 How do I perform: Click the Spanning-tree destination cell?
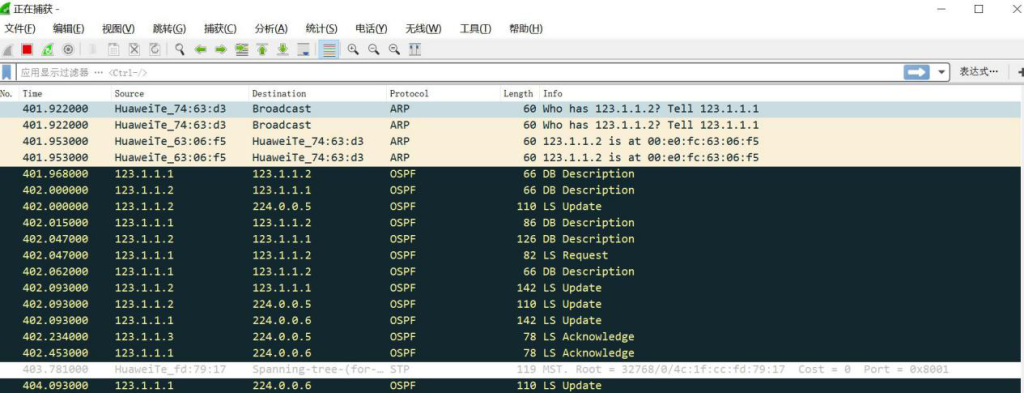317,369
